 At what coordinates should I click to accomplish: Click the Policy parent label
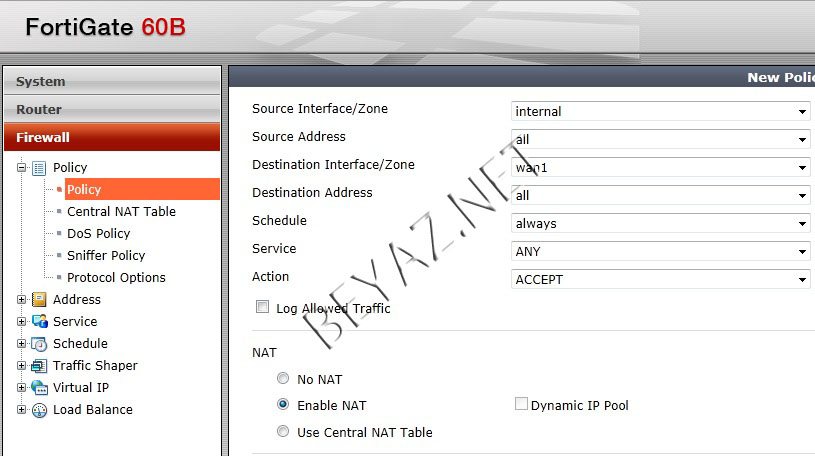pyautogui.click(x=70, y=167)
